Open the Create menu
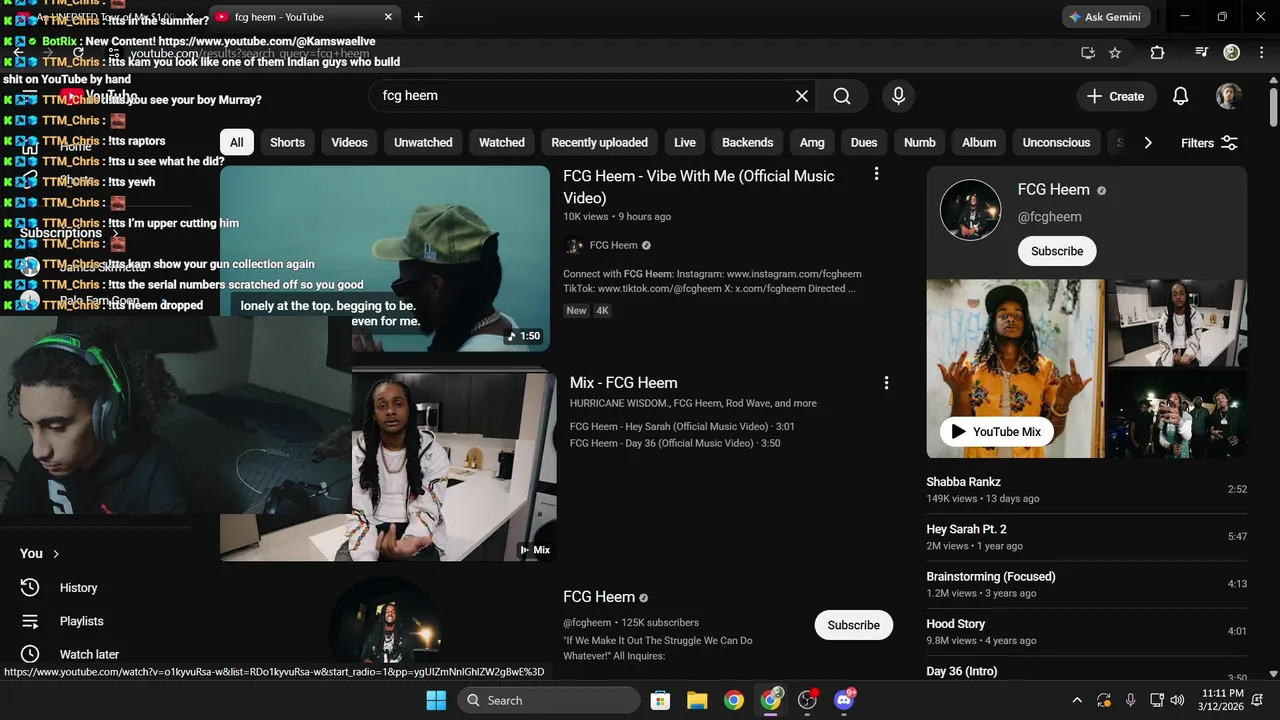The image size is (1280, 720). pos(1116,96)
